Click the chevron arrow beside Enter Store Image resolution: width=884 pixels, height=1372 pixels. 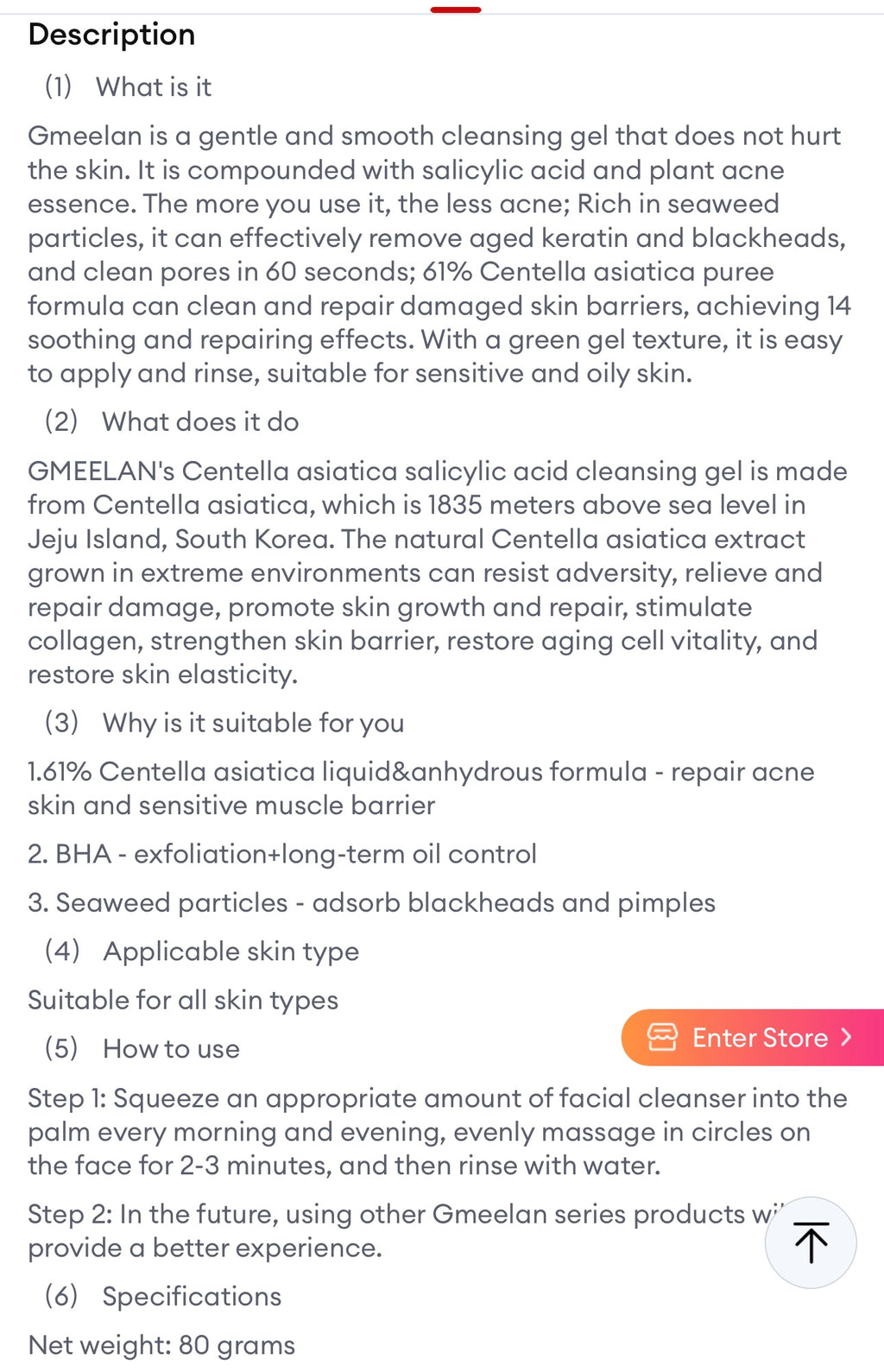pyautogui.click(x=846, y=1037)
